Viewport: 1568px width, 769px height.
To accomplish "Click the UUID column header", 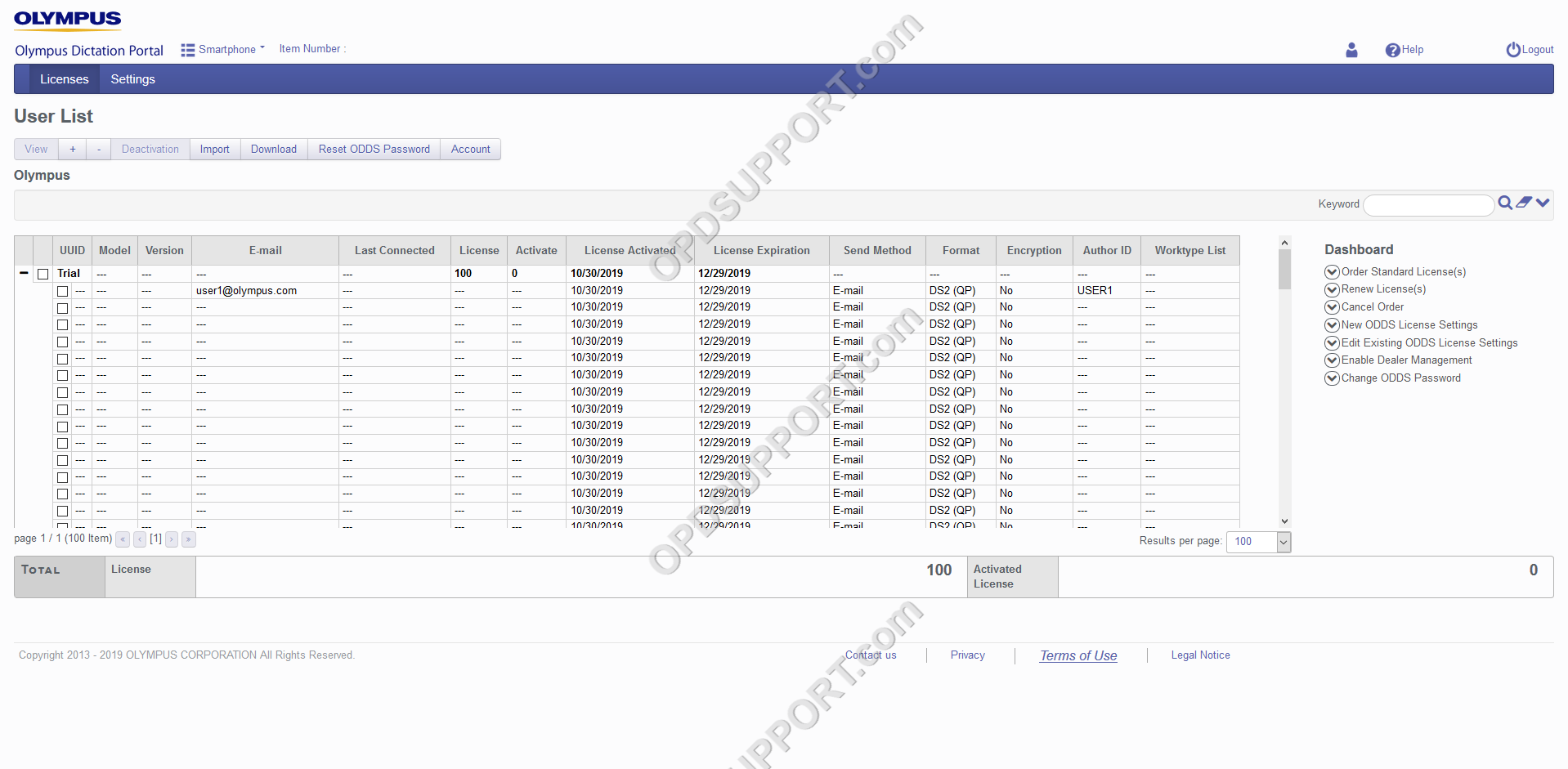I will (x=72, y=251).
